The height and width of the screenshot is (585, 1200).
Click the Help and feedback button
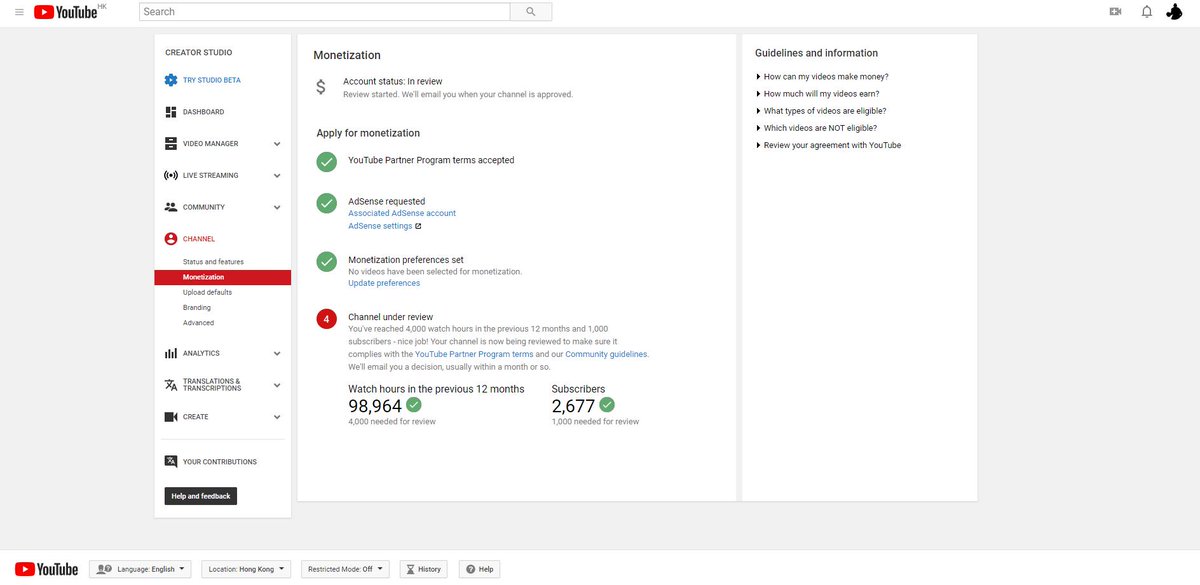tap(201, 496)
